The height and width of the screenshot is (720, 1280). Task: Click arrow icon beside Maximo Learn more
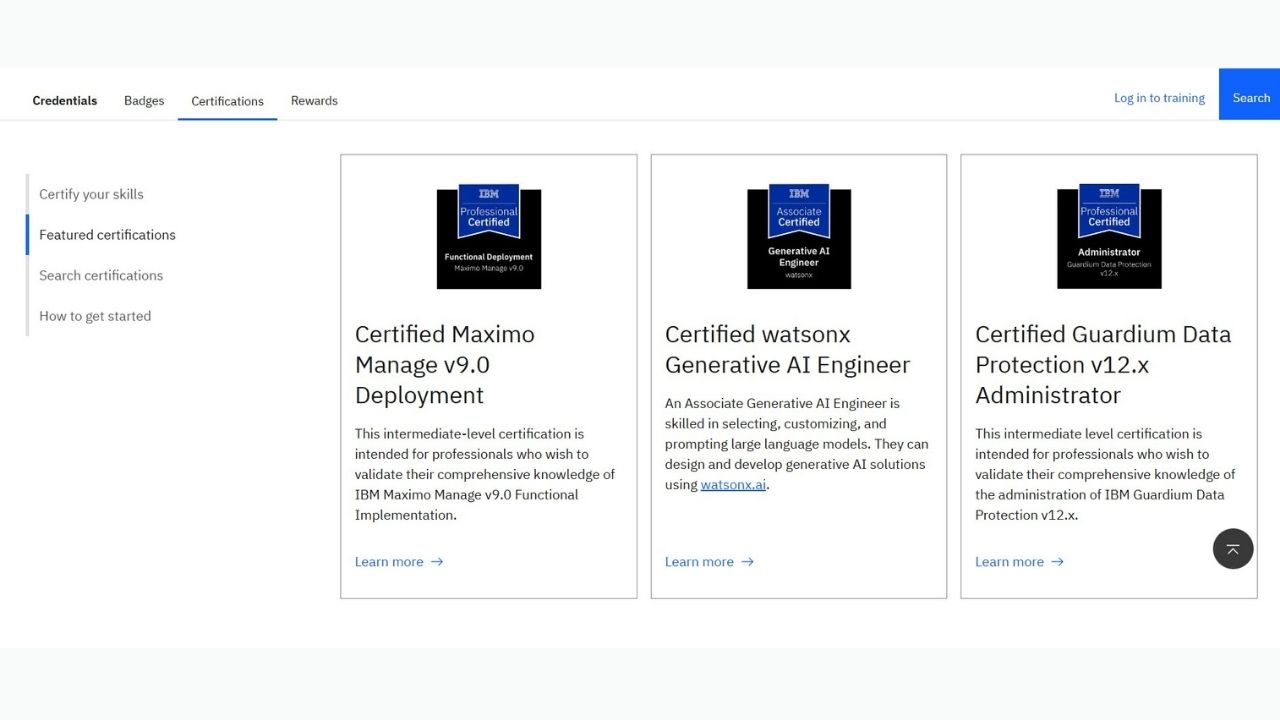tap(437, 562)
